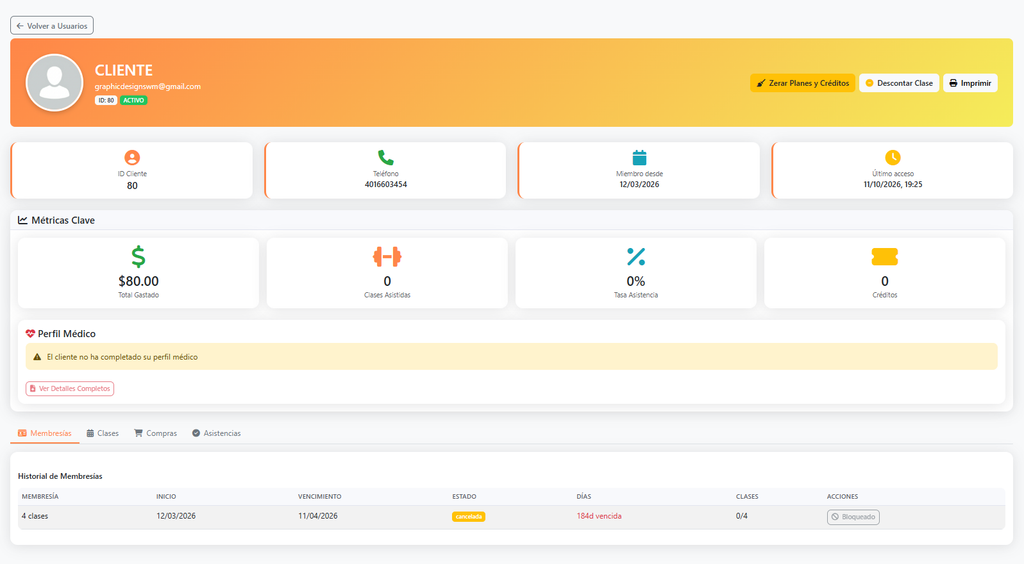Click the DÍAS column header
1024x564 pixels.
tap(584, 497)
